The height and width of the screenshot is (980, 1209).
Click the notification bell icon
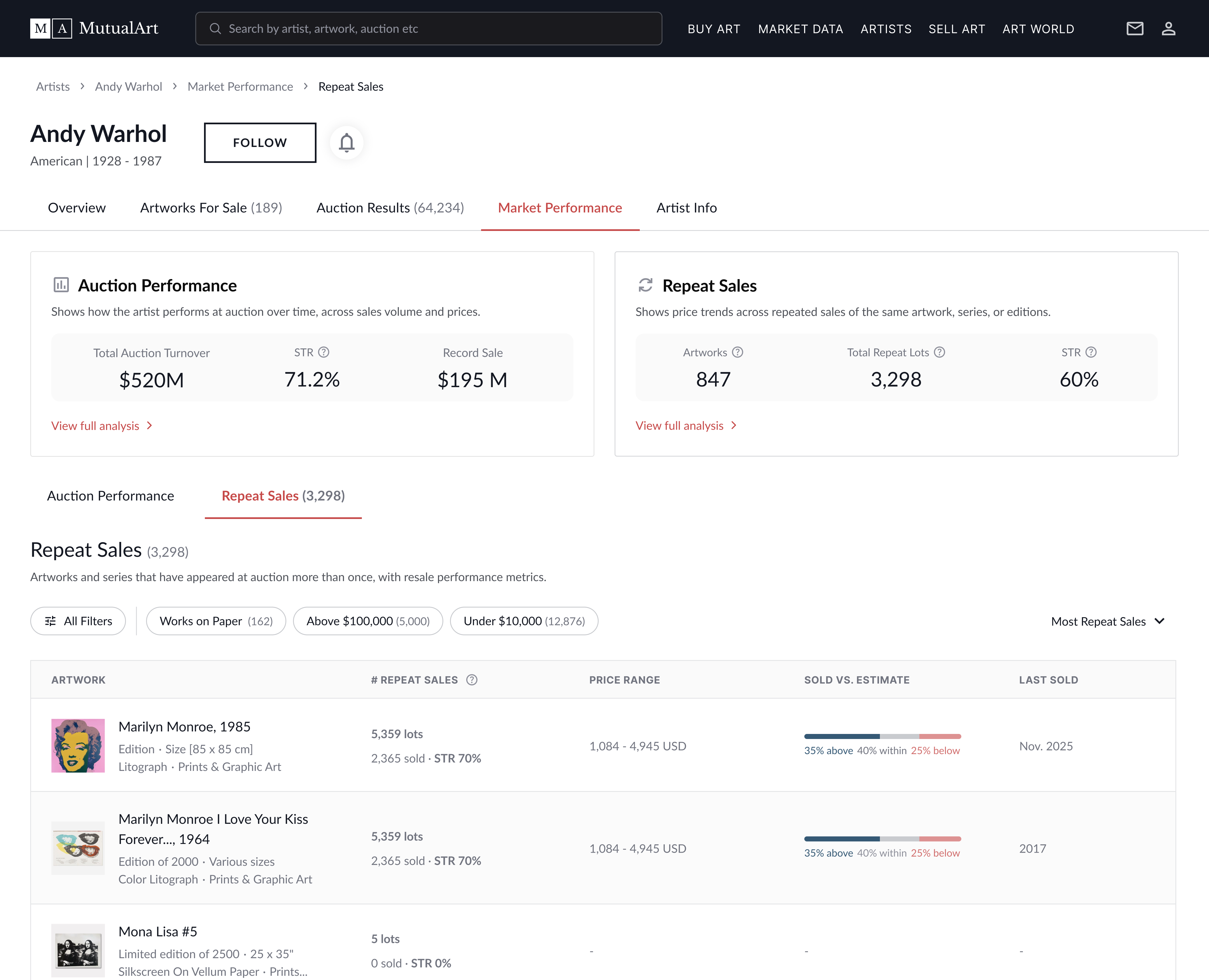point(346,142)
